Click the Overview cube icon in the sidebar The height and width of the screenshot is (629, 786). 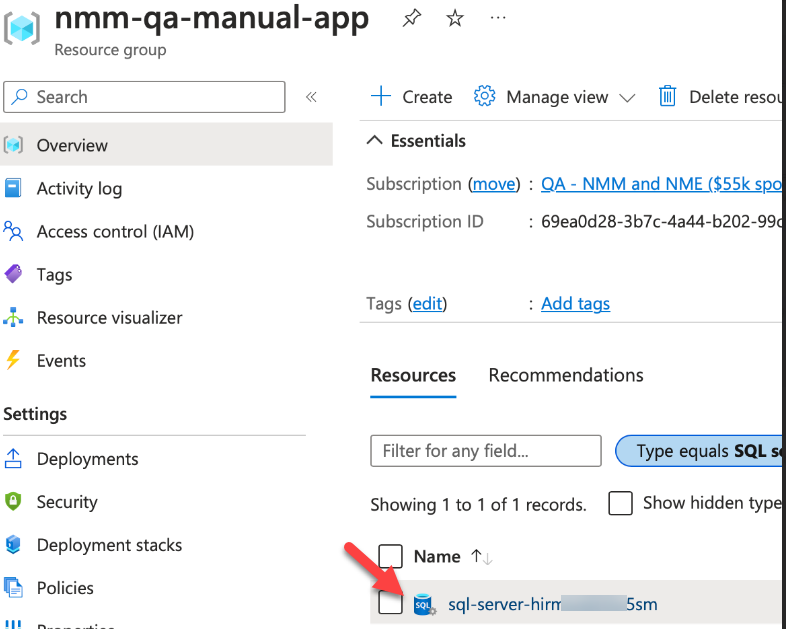click(x=14, y=145)
